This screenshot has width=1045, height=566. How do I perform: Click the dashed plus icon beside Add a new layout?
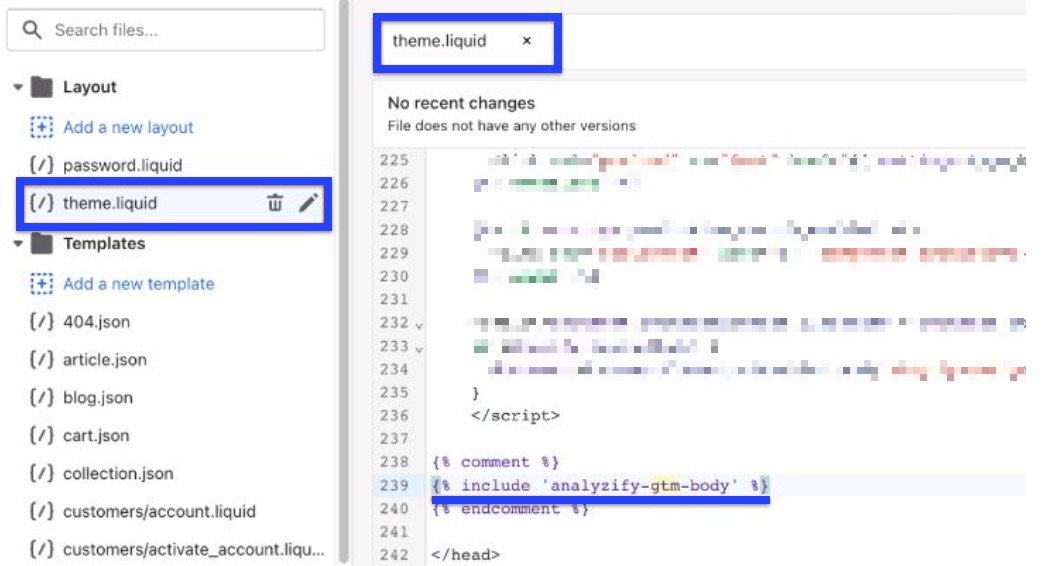click(41, 127)
